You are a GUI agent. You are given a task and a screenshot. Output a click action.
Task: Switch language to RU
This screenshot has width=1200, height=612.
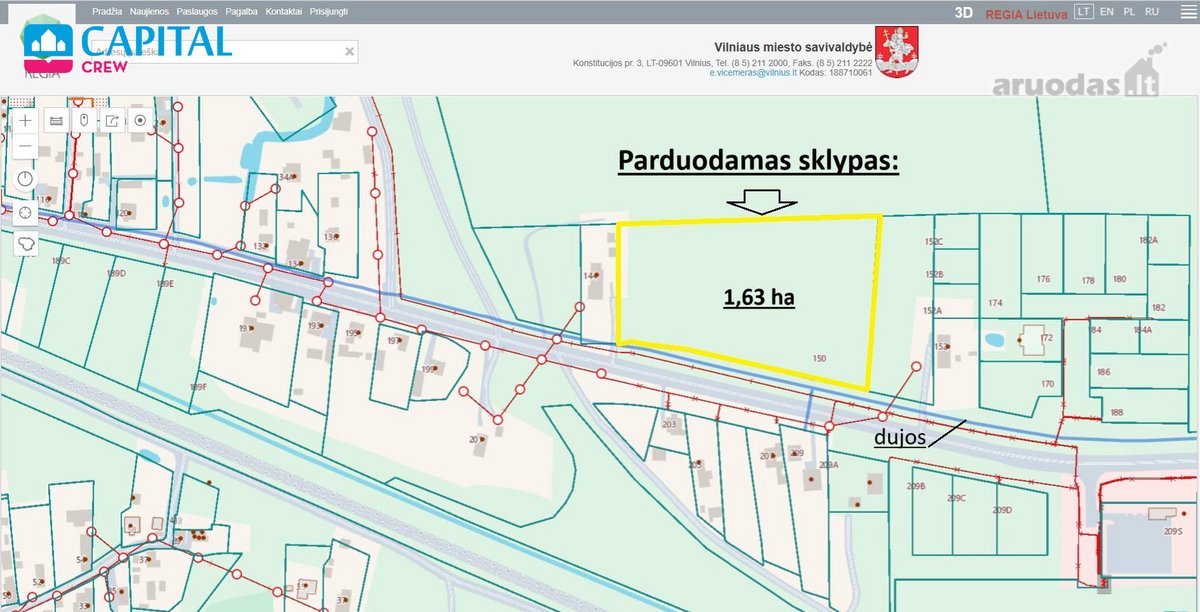1152,12
